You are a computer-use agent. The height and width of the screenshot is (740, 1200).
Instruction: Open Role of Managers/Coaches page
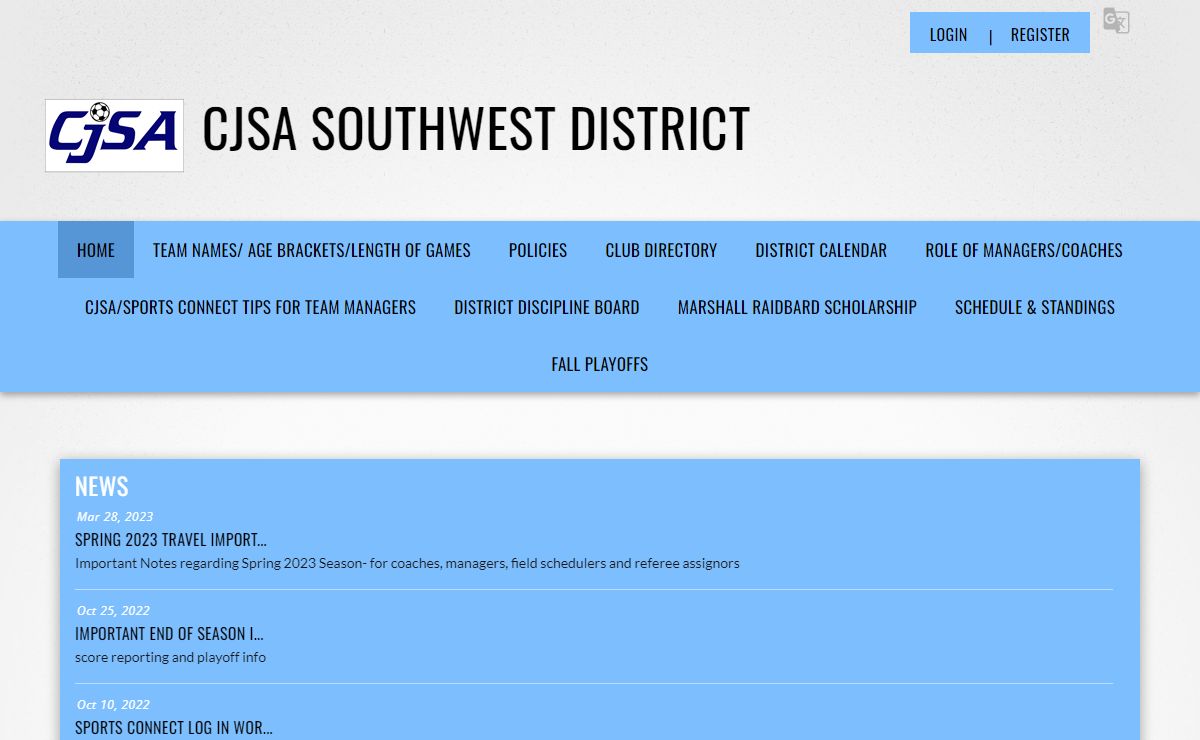1024,250
